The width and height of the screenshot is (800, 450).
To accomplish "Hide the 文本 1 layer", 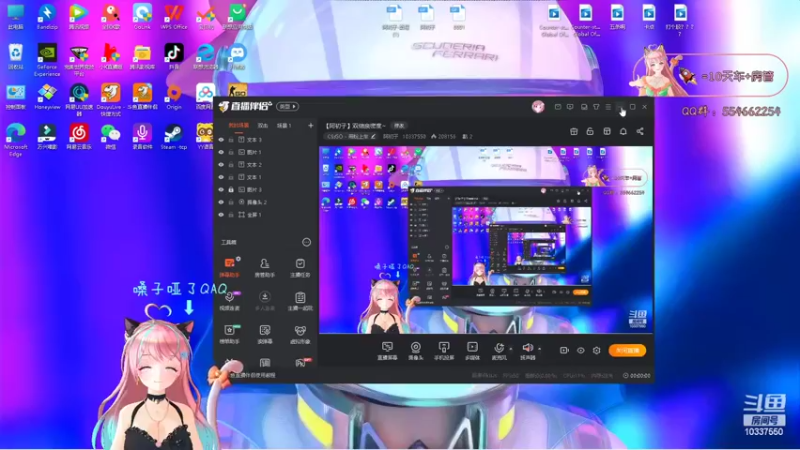I will pos(221,177).
